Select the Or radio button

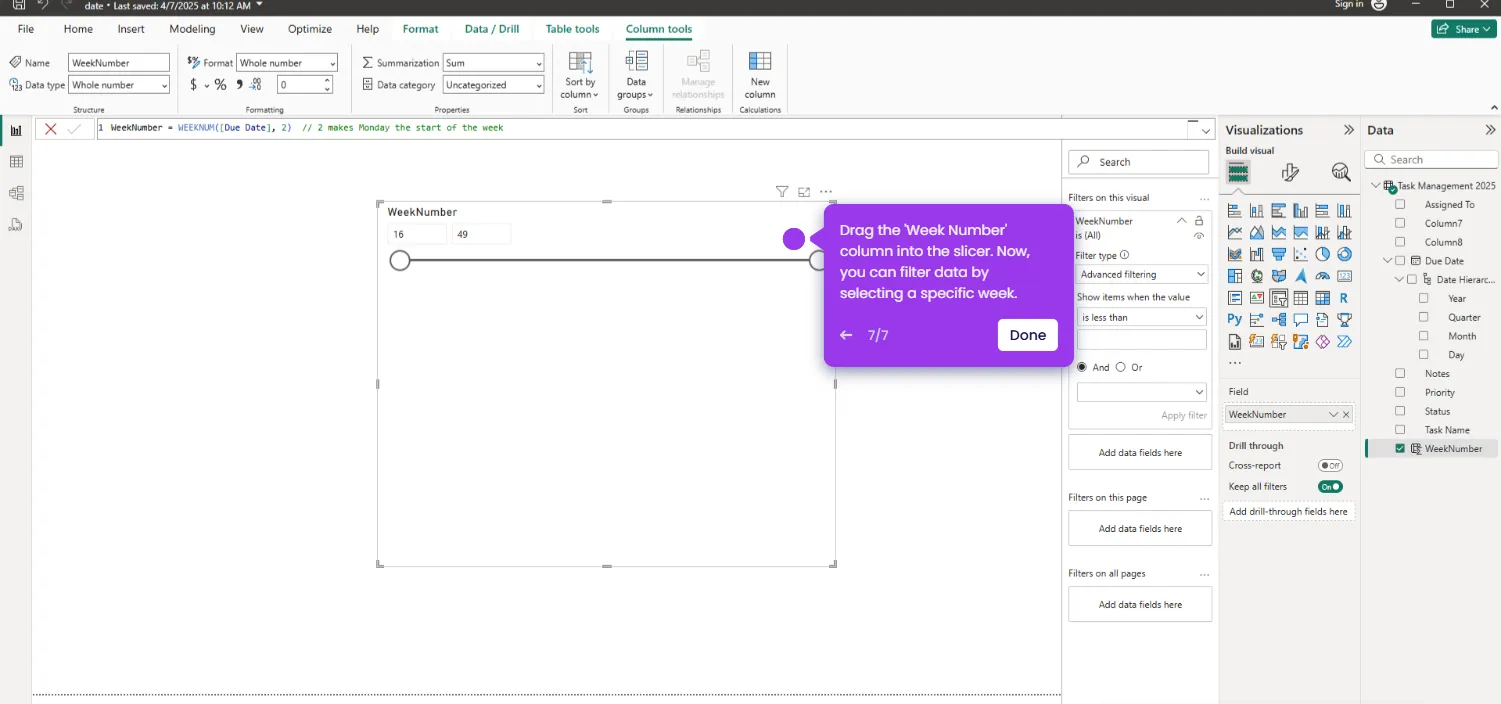click(x=1120, y=367)
